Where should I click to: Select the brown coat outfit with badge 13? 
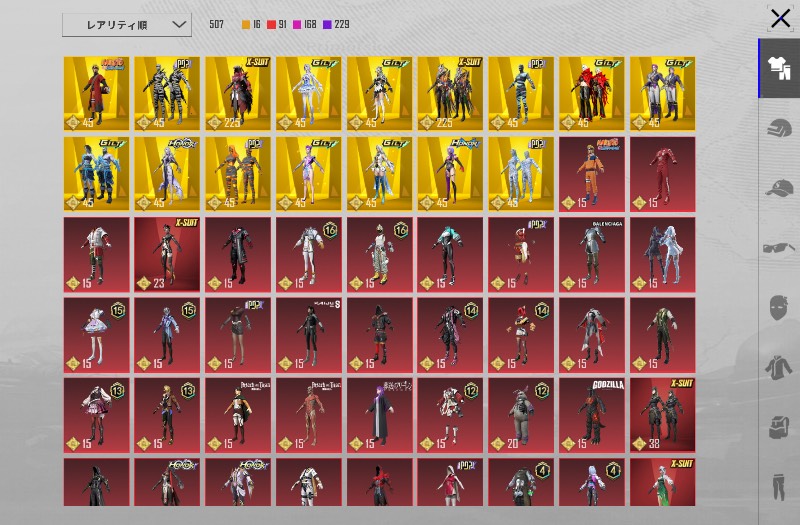(x=167, y=415)
